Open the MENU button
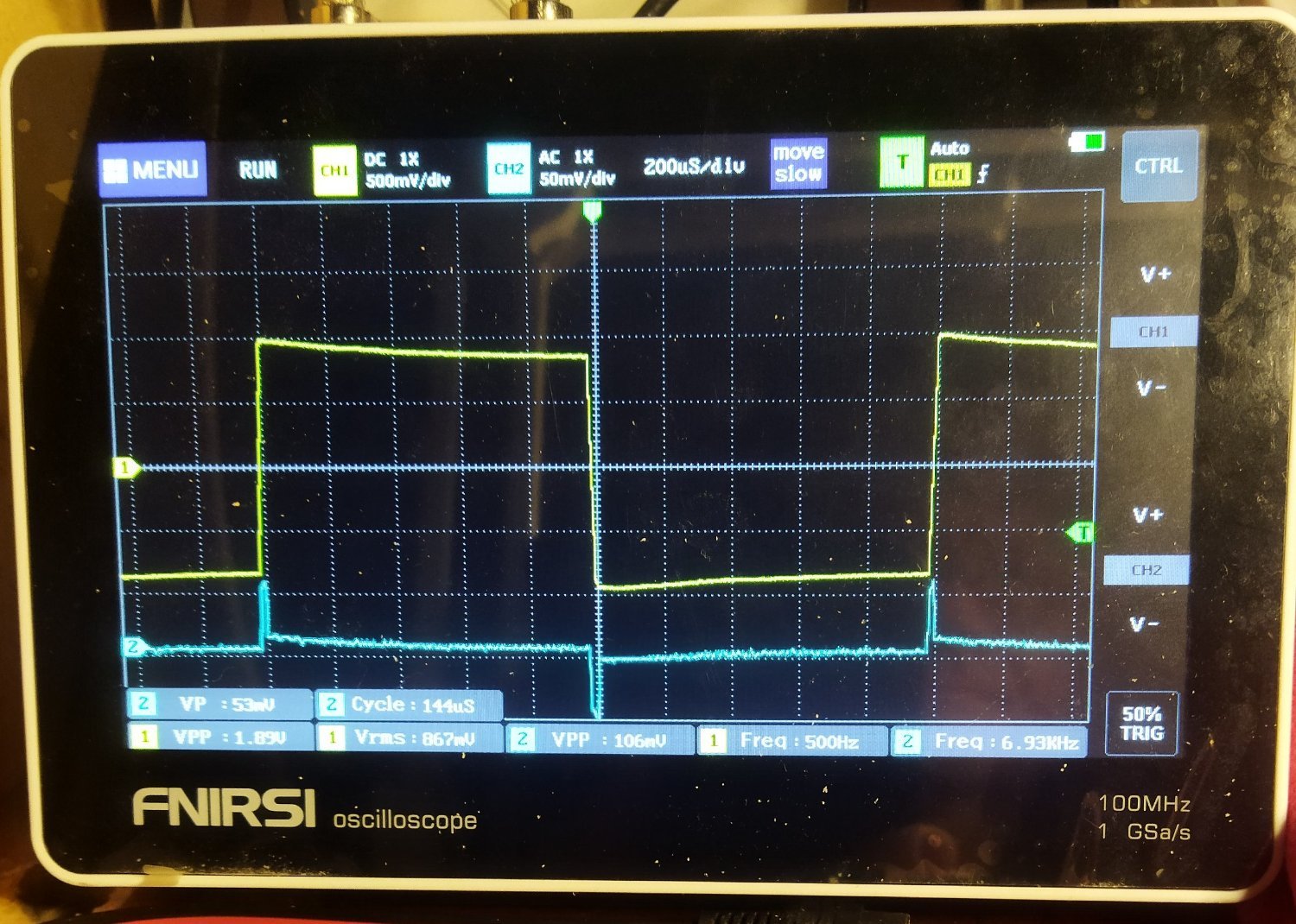 (152, 169)
